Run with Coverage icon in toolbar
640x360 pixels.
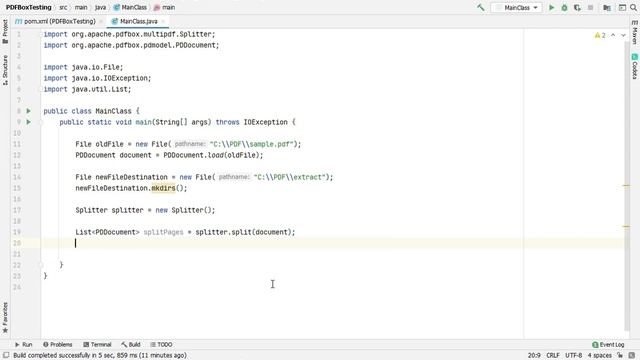pyautogui.click(x=577, y=7)
